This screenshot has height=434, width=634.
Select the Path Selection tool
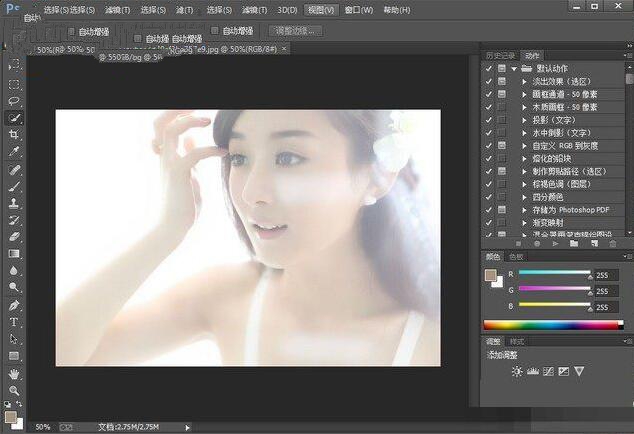14,339
